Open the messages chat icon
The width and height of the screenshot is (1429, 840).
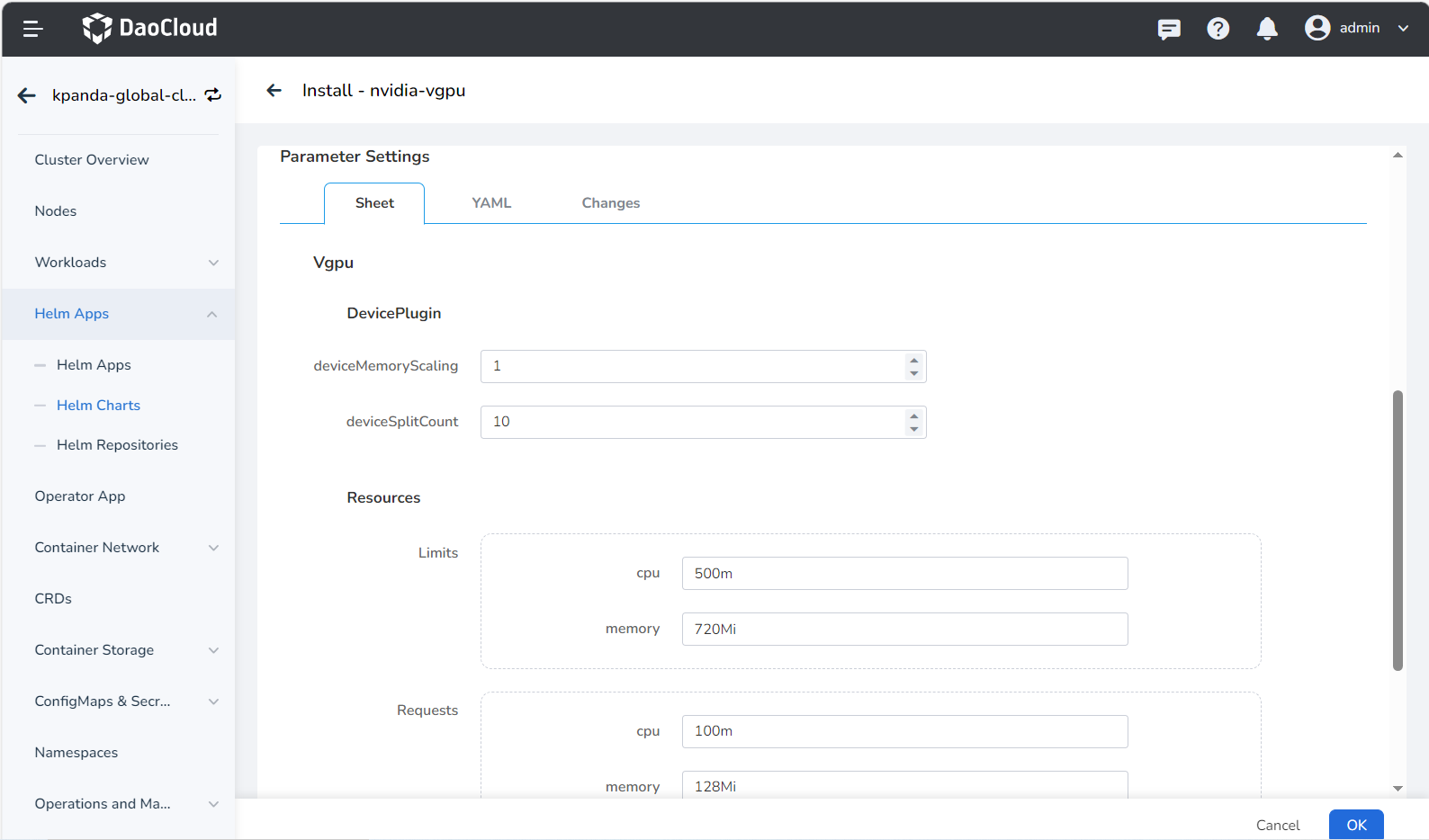(x=1169, y=29)
